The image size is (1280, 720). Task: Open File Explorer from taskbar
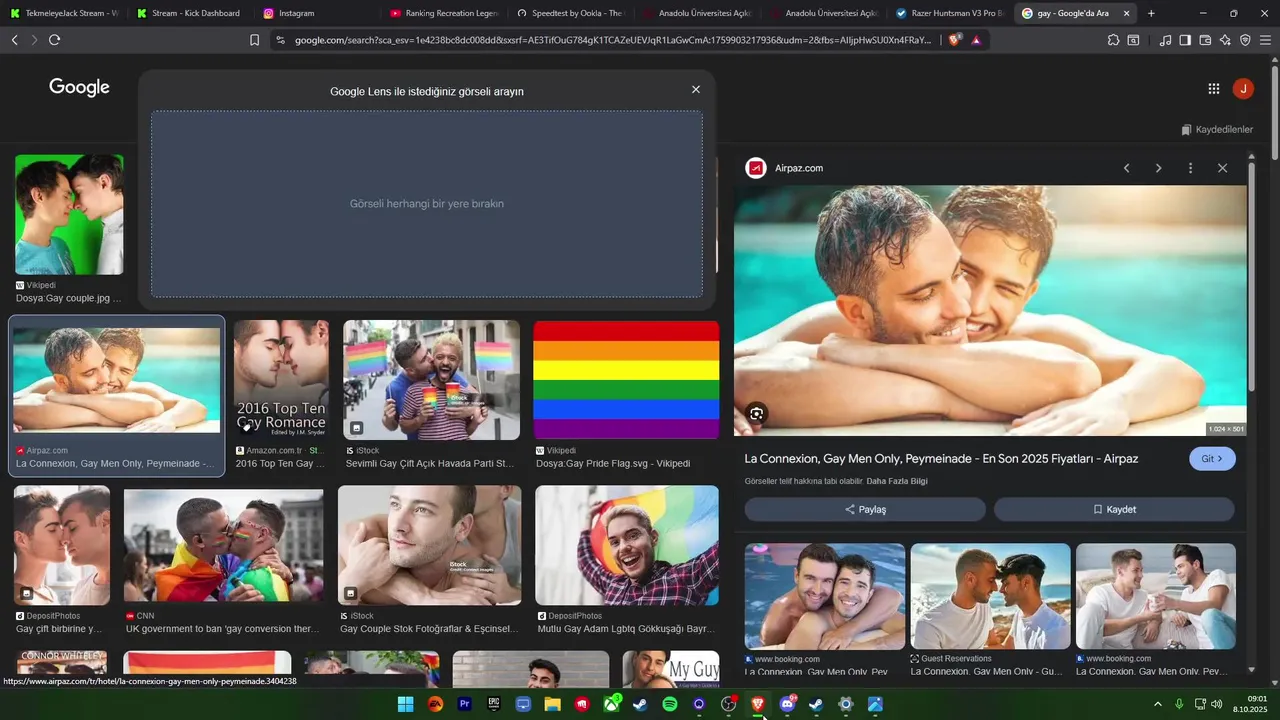(x=552, y=704)
